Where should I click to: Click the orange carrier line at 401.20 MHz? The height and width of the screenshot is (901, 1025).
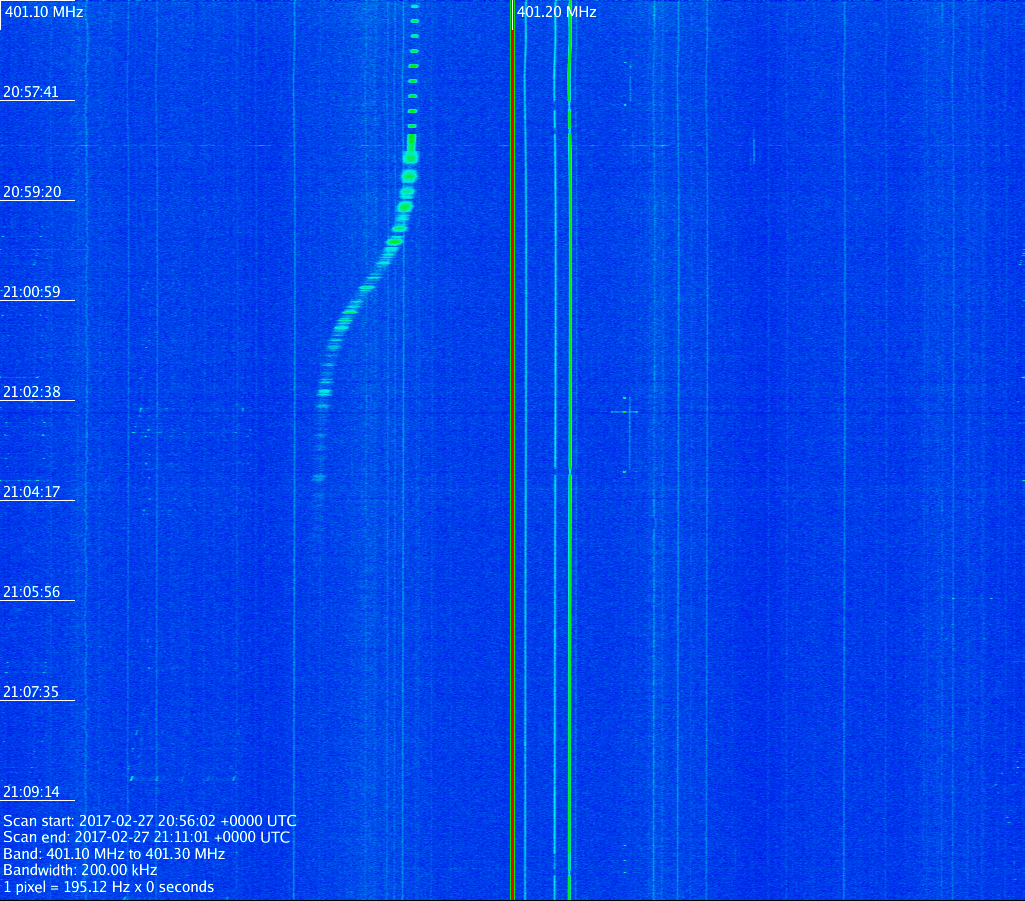pos(512,450)
